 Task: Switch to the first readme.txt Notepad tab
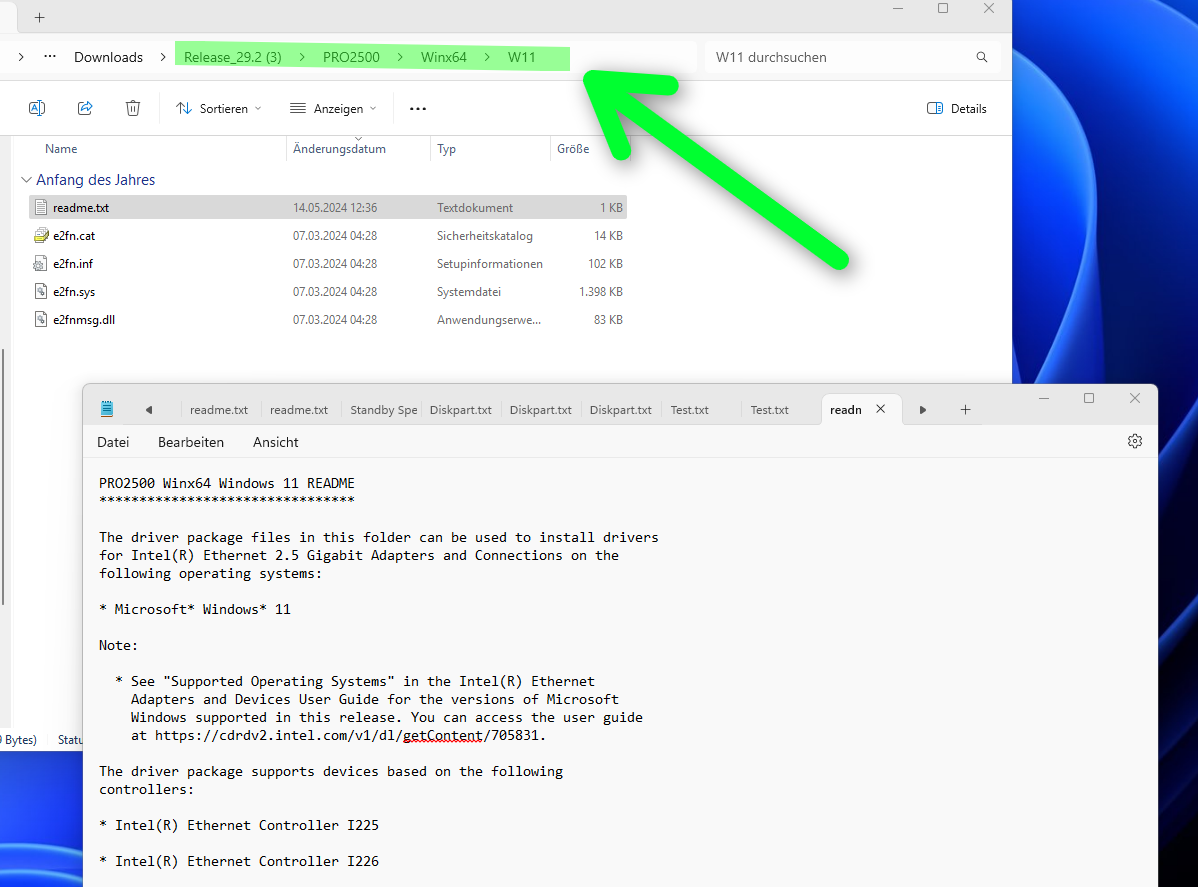(x=219, y=410)
